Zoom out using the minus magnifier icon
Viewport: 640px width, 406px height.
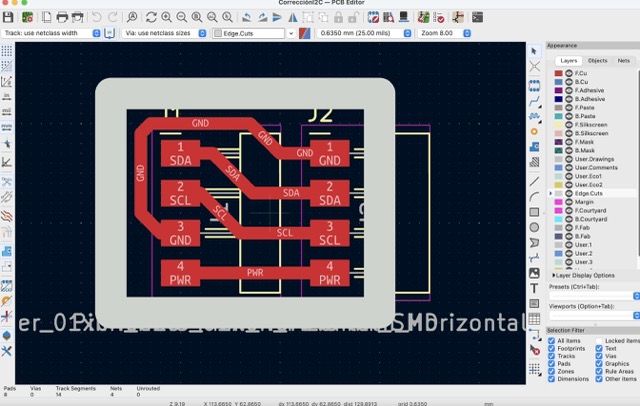[182, 17]
